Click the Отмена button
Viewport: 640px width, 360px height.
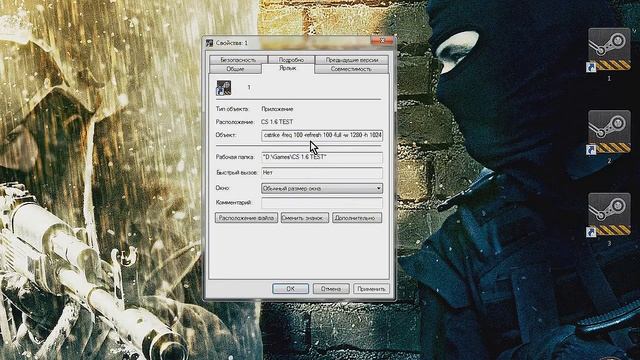pyautogui.click(x=331, y=289)
